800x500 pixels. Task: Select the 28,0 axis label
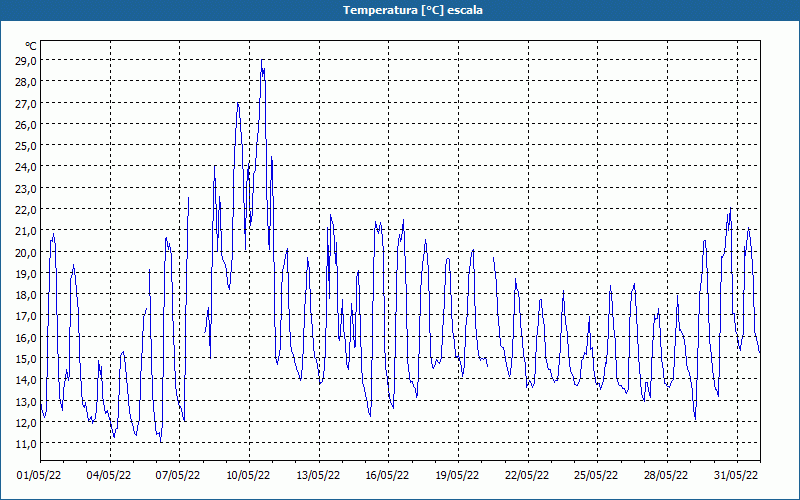pyautogui.click(x=26, y=82)
